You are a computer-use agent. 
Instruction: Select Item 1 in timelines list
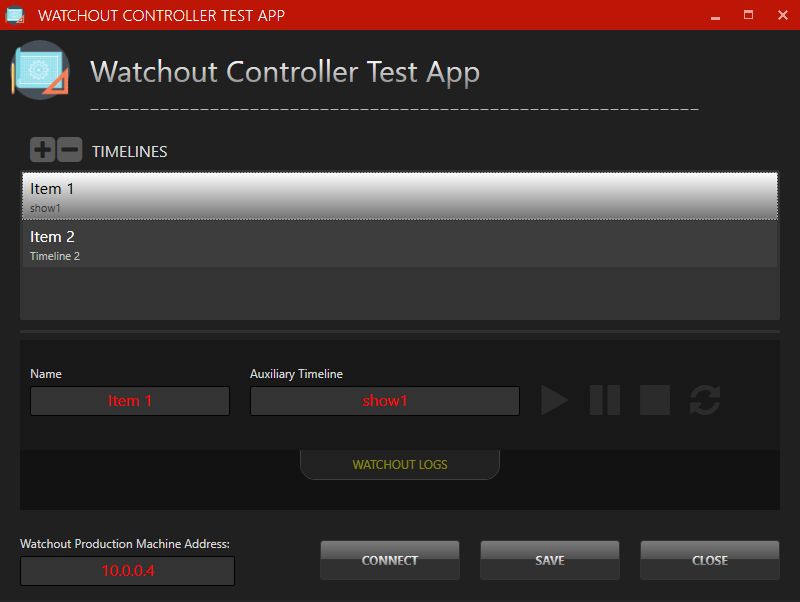400,196
